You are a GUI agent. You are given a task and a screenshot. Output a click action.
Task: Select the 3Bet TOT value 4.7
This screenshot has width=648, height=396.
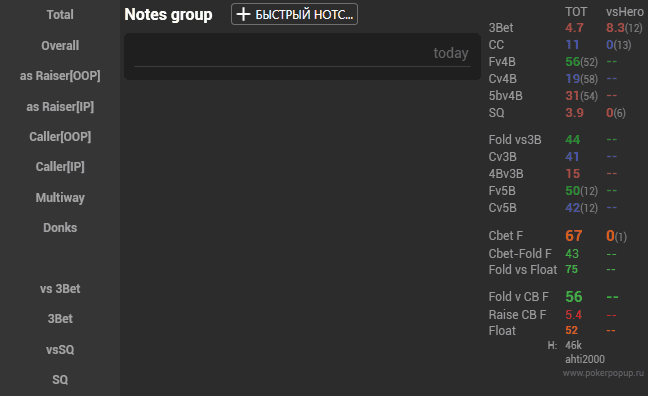click(574, 28)
